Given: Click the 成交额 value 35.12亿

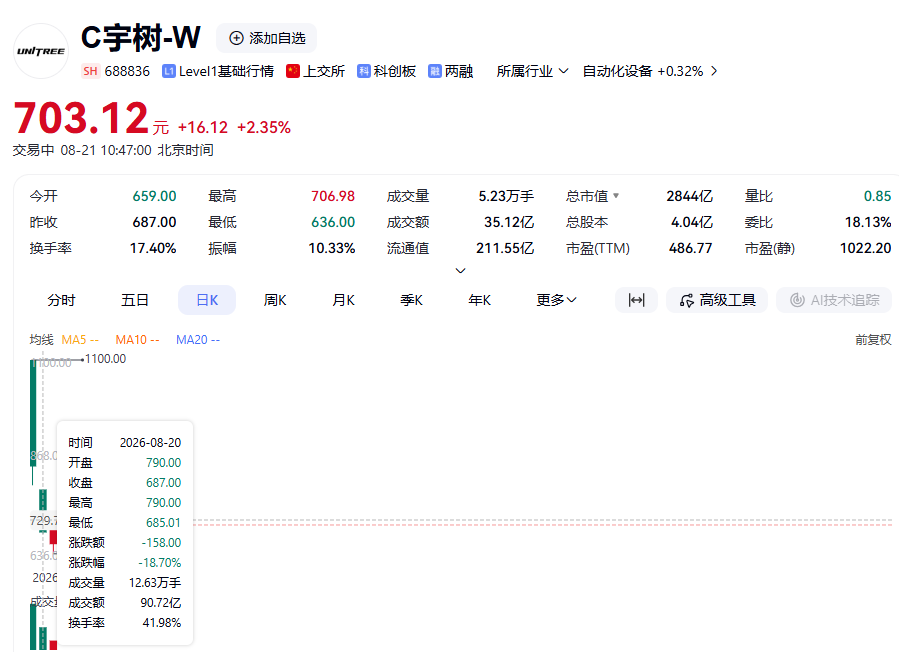Looking at the screenshot, I should [509, 222].
